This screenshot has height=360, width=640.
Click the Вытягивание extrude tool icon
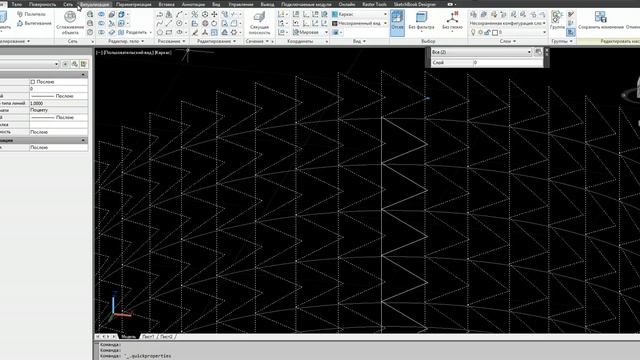20,23
